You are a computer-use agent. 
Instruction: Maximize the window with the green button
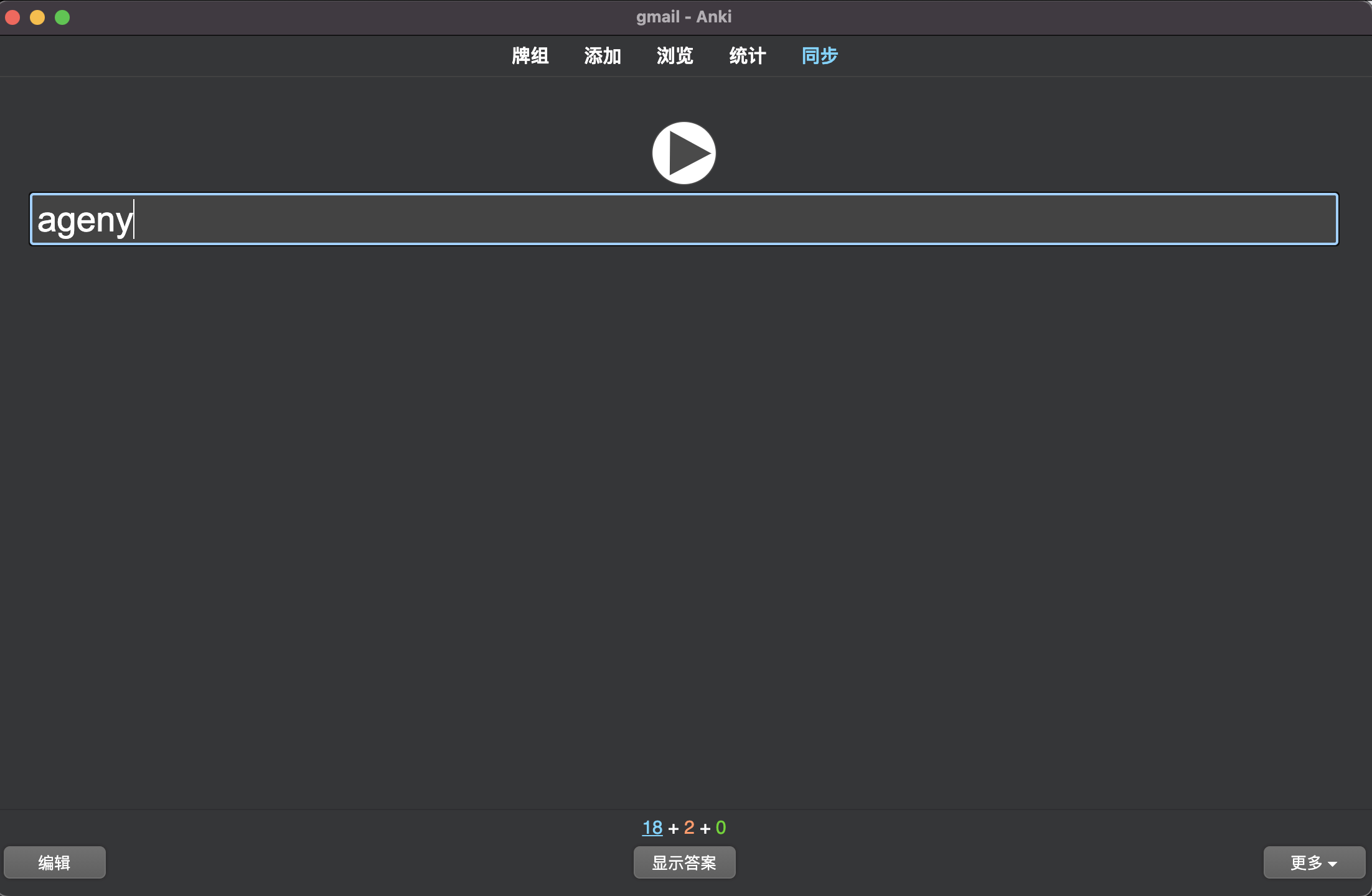62,17
